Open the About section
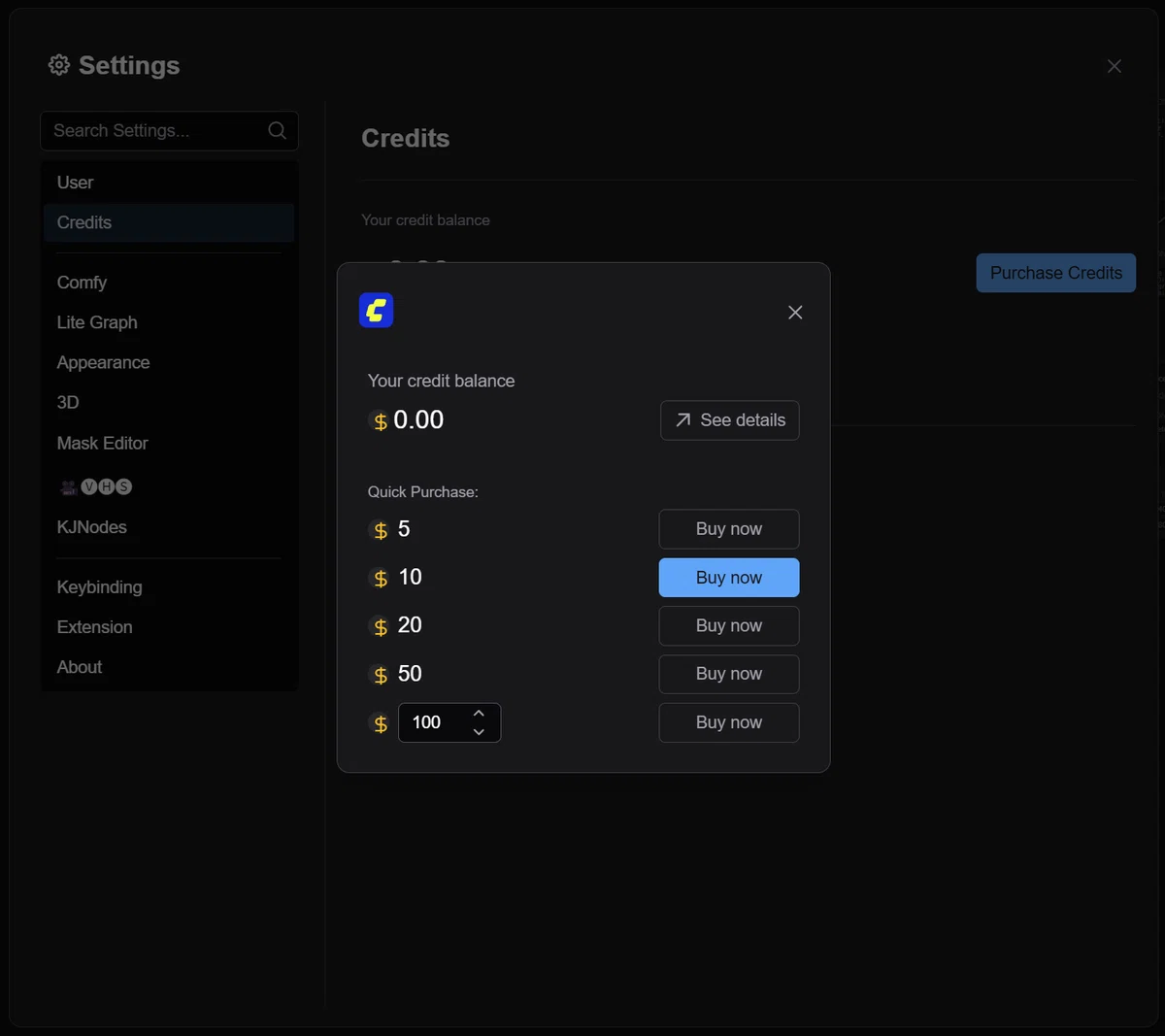Image resolution: width=1165 pixels, height=1036 pixels. point(169,667)
